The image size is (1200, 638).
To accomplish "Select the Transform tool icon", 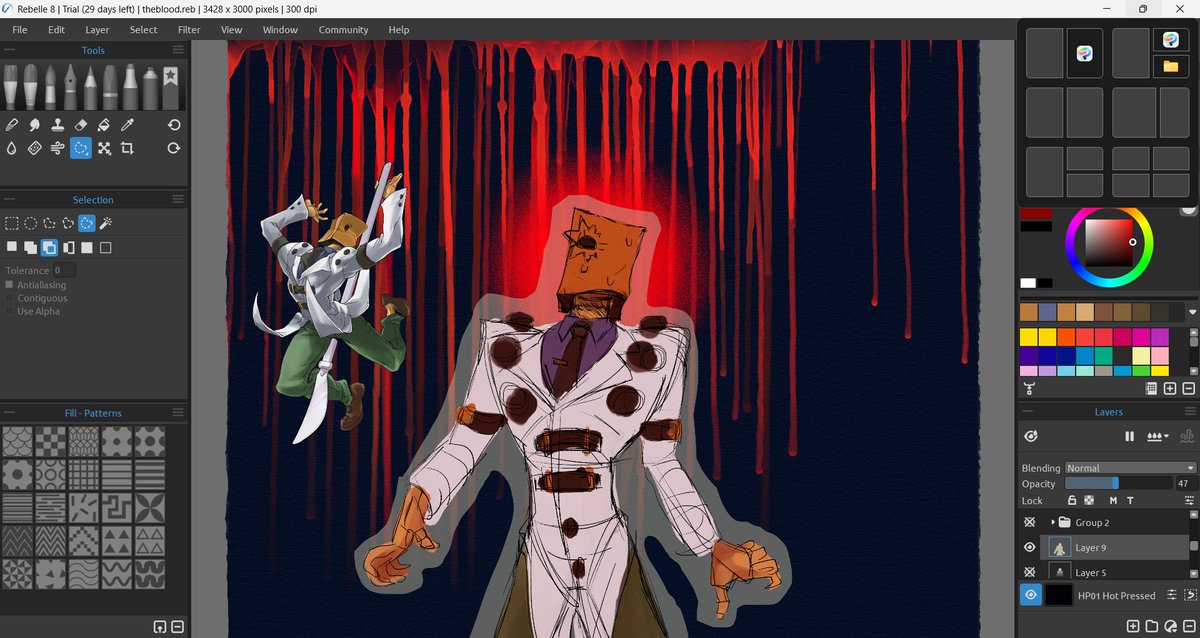I will (x=104, y=148).
